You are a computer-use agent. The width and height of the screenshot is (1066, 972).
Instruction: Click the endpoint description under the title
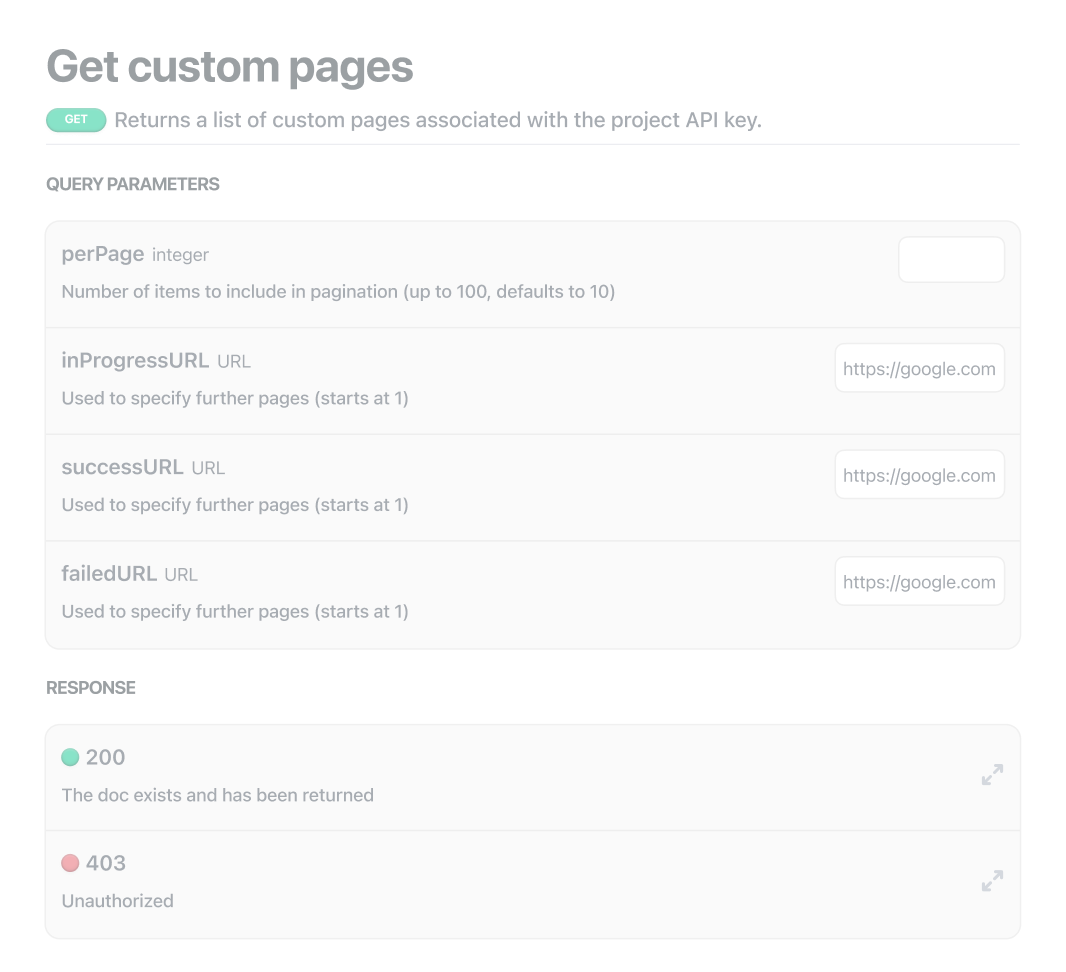437,120
